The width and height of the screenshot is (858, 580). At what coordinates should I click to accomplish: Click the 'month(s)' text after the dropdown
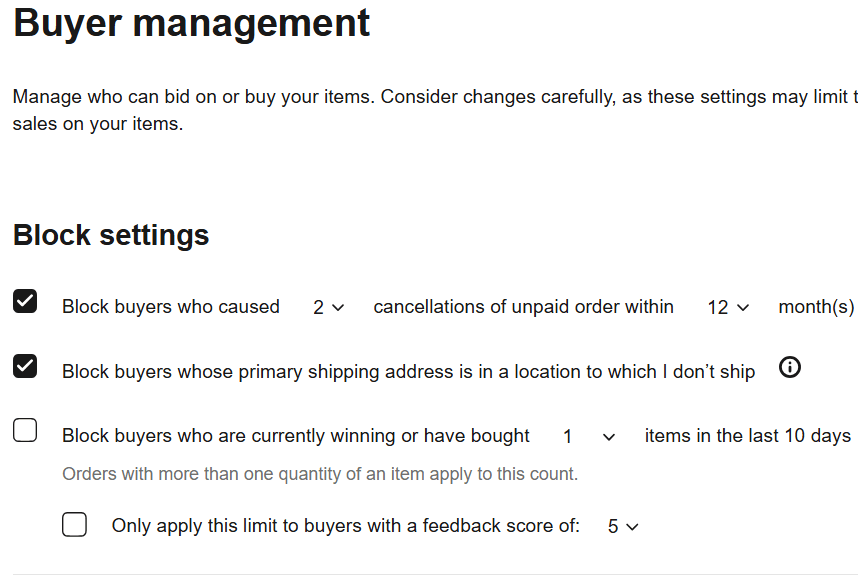pos(816,307)
